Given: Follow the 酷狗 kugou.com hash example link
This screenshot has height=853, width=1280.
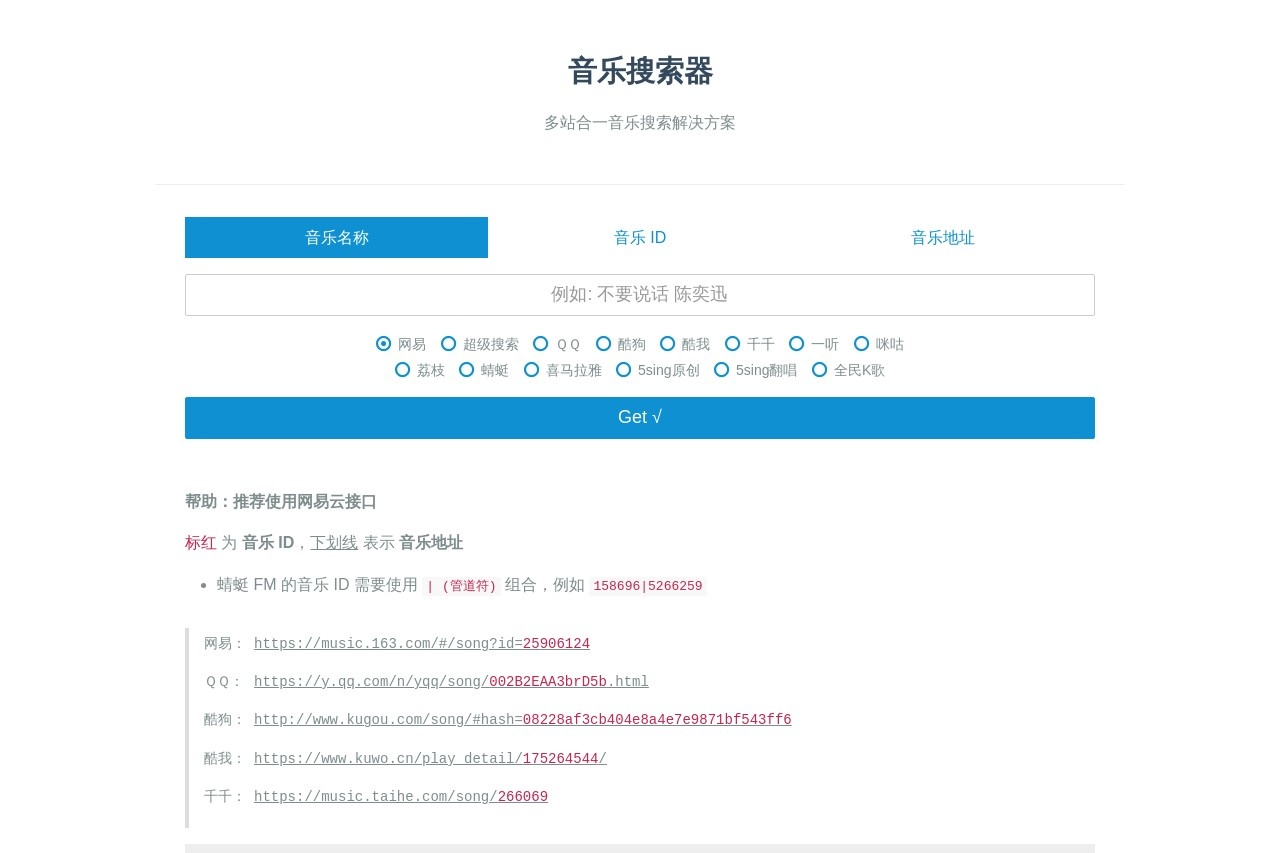Looking at the screenshot, I should 522,720.
